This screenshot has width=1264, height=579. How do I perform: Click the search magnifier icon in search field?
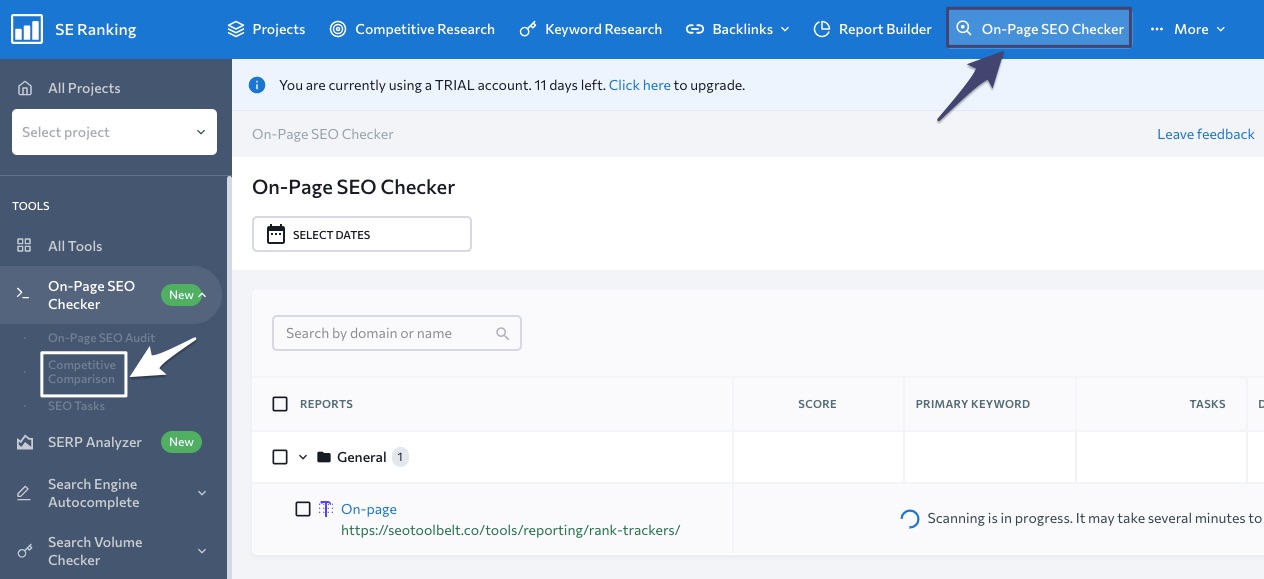[503, 334]
